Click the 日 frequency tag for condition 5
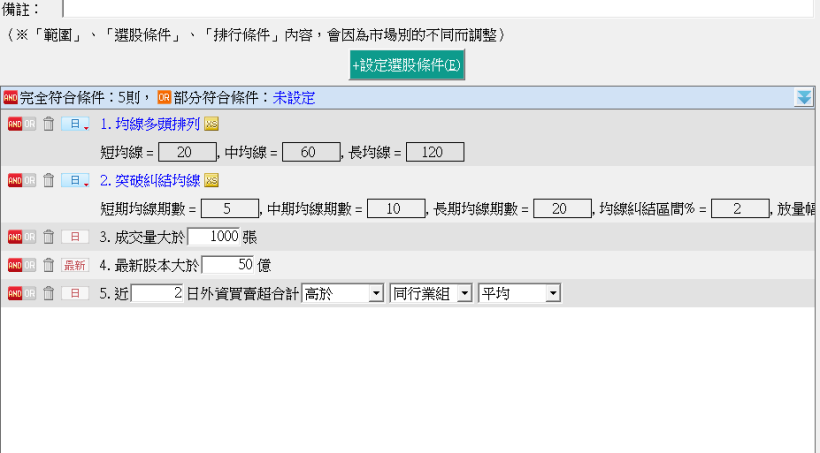Screen dimensions: 820x453 [x=75, y=293]
